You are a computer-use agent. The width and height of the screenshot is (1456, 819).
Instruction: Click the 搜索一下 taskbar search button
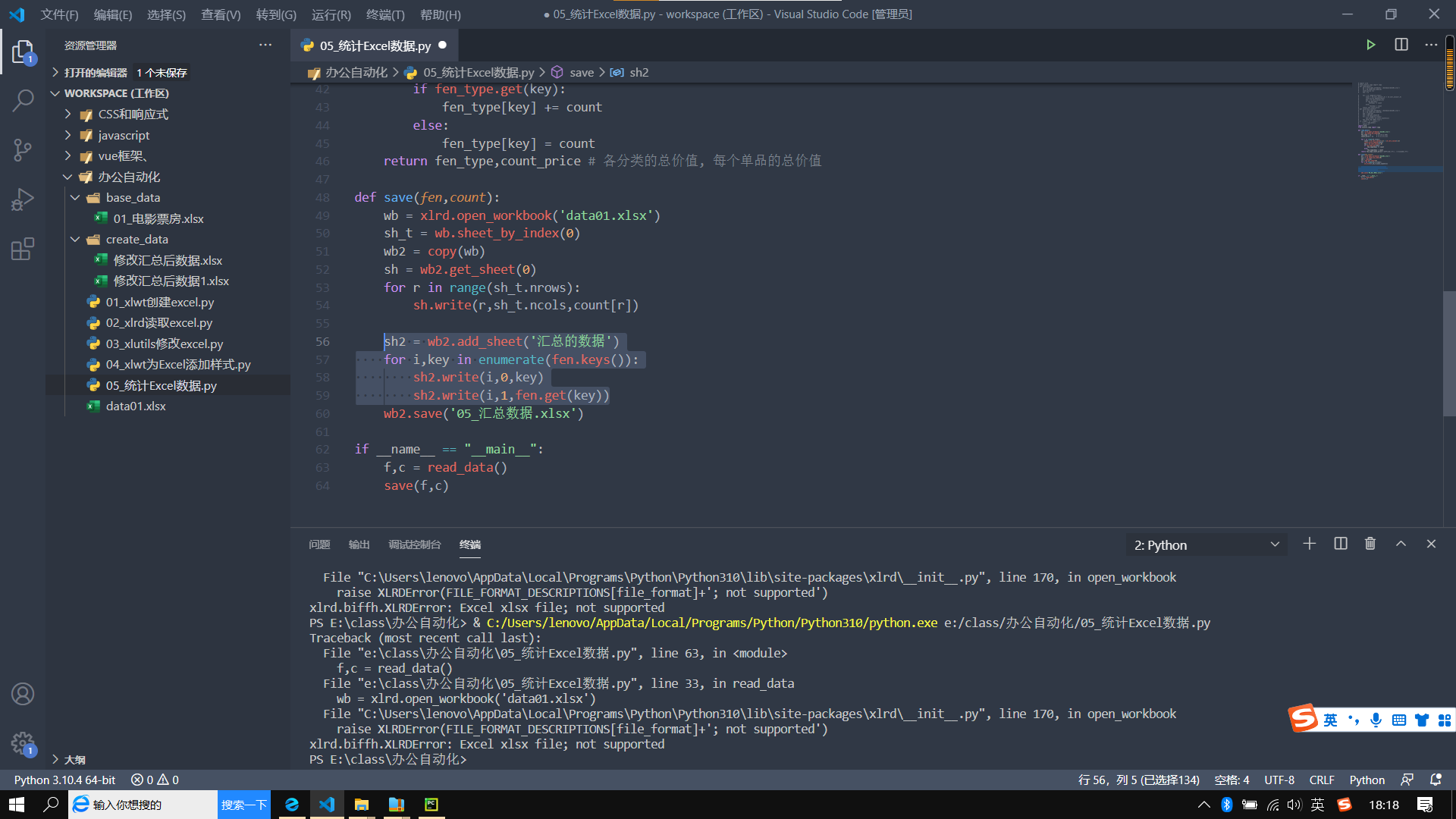[243, 805]
